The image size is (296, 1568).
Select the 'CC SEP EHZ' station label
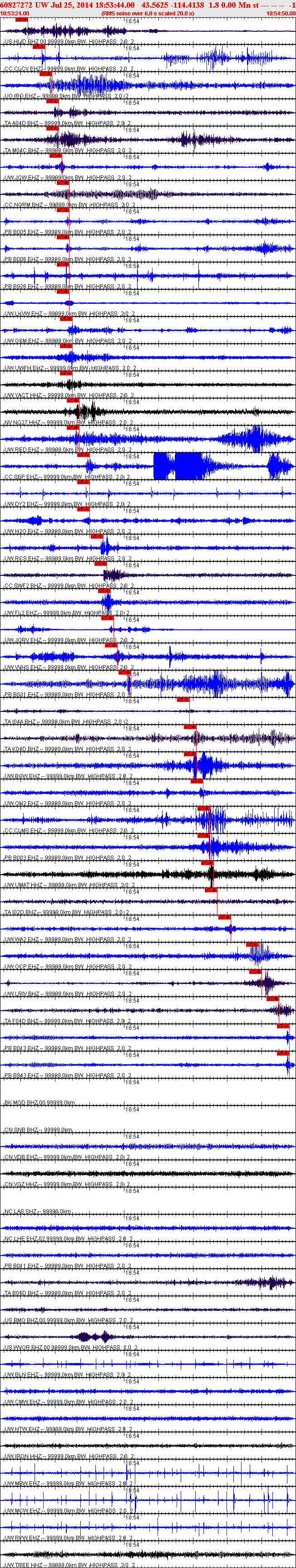21,477
